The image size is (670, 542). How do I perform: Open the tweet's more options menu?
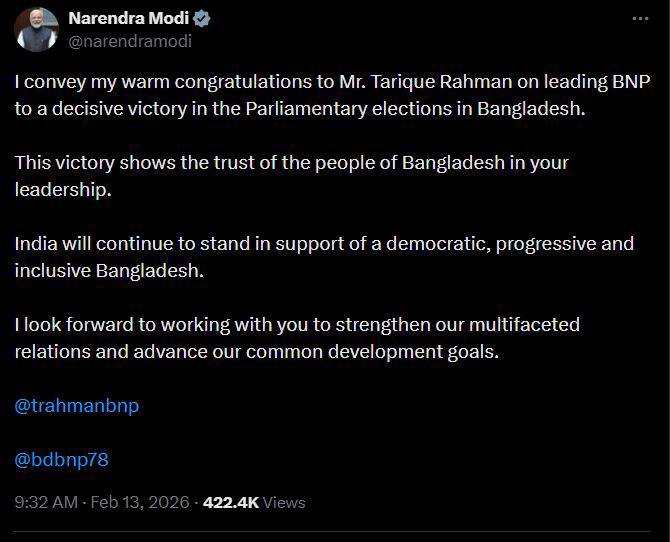pyautogui.click(x=640, y=20)
